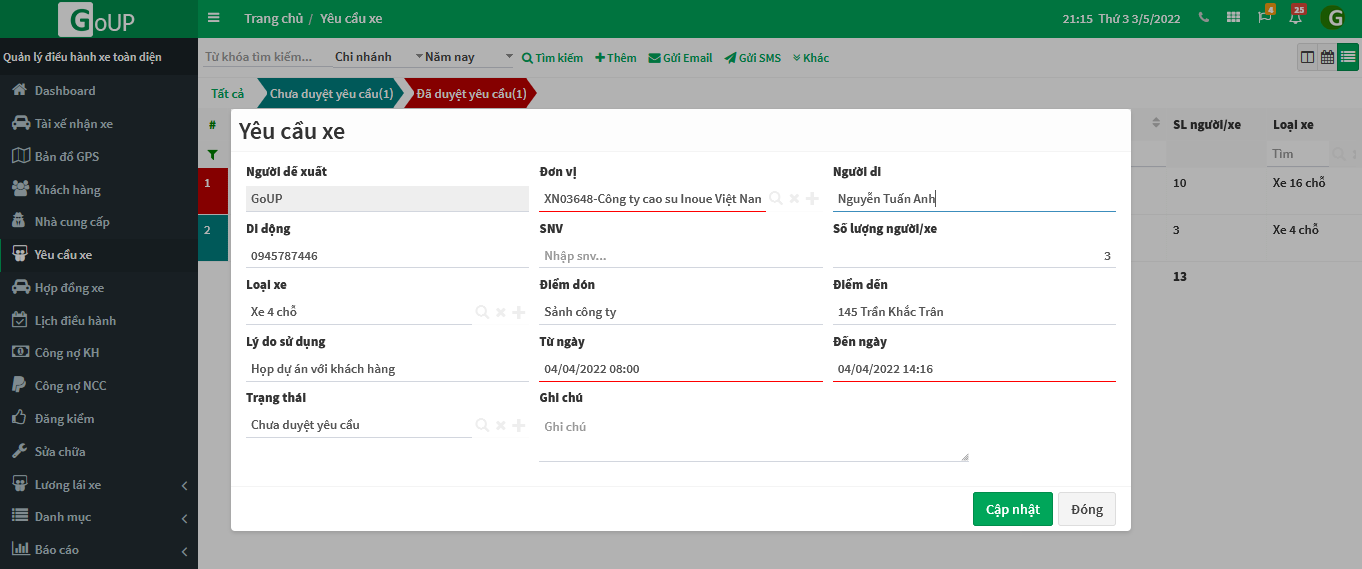Open the apps grid icon
This screenshot has width=1362, height=569.
pos(1234,18)
